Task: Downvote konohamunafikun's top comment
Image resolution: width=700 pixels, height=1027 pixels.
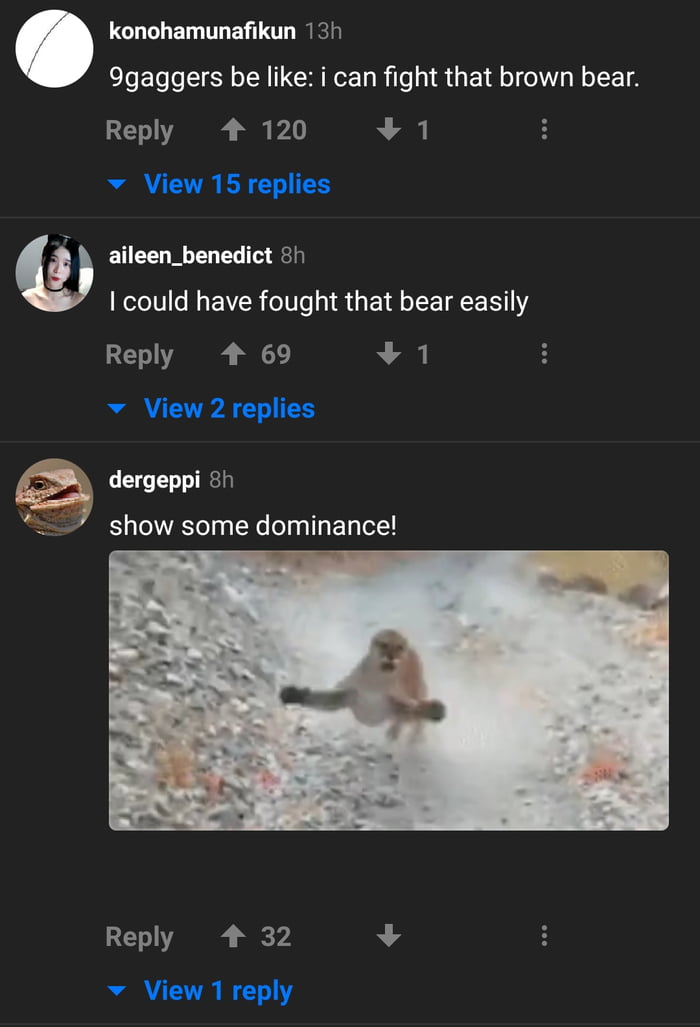Action: tap(389, 129)
